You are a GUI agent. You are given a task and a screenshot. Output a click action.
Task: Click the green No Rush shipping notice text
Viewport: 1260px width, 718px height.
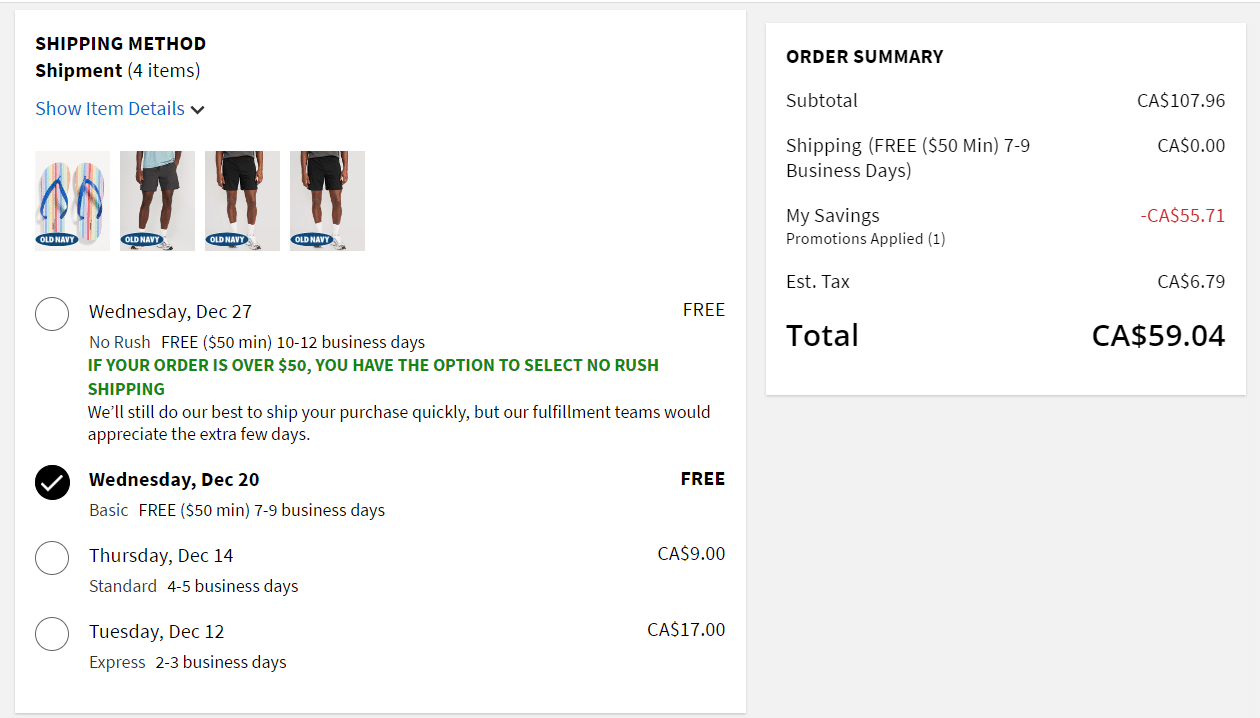pos(373,377)
